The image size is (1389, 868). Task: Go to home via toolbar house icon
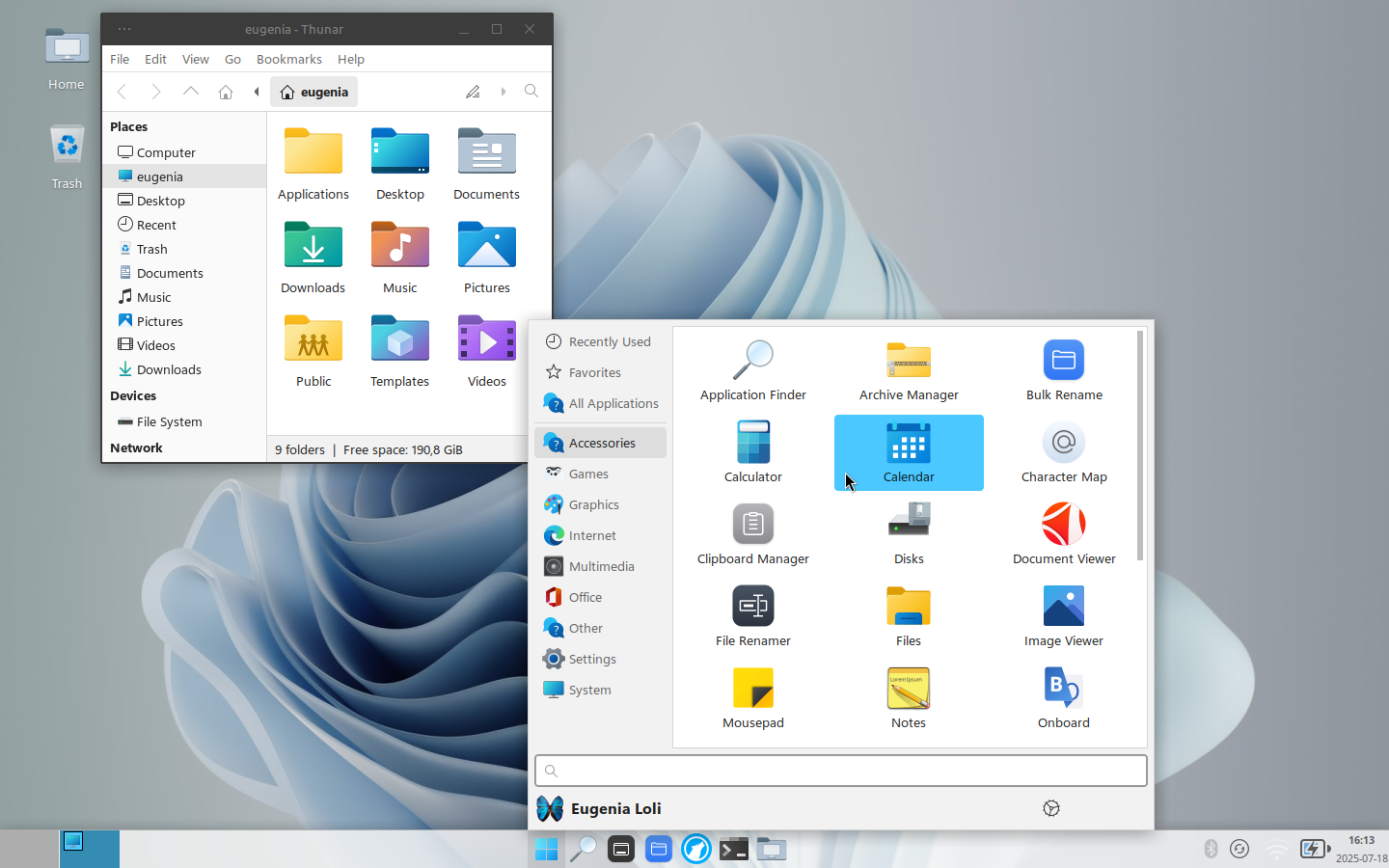pos(226,92)
